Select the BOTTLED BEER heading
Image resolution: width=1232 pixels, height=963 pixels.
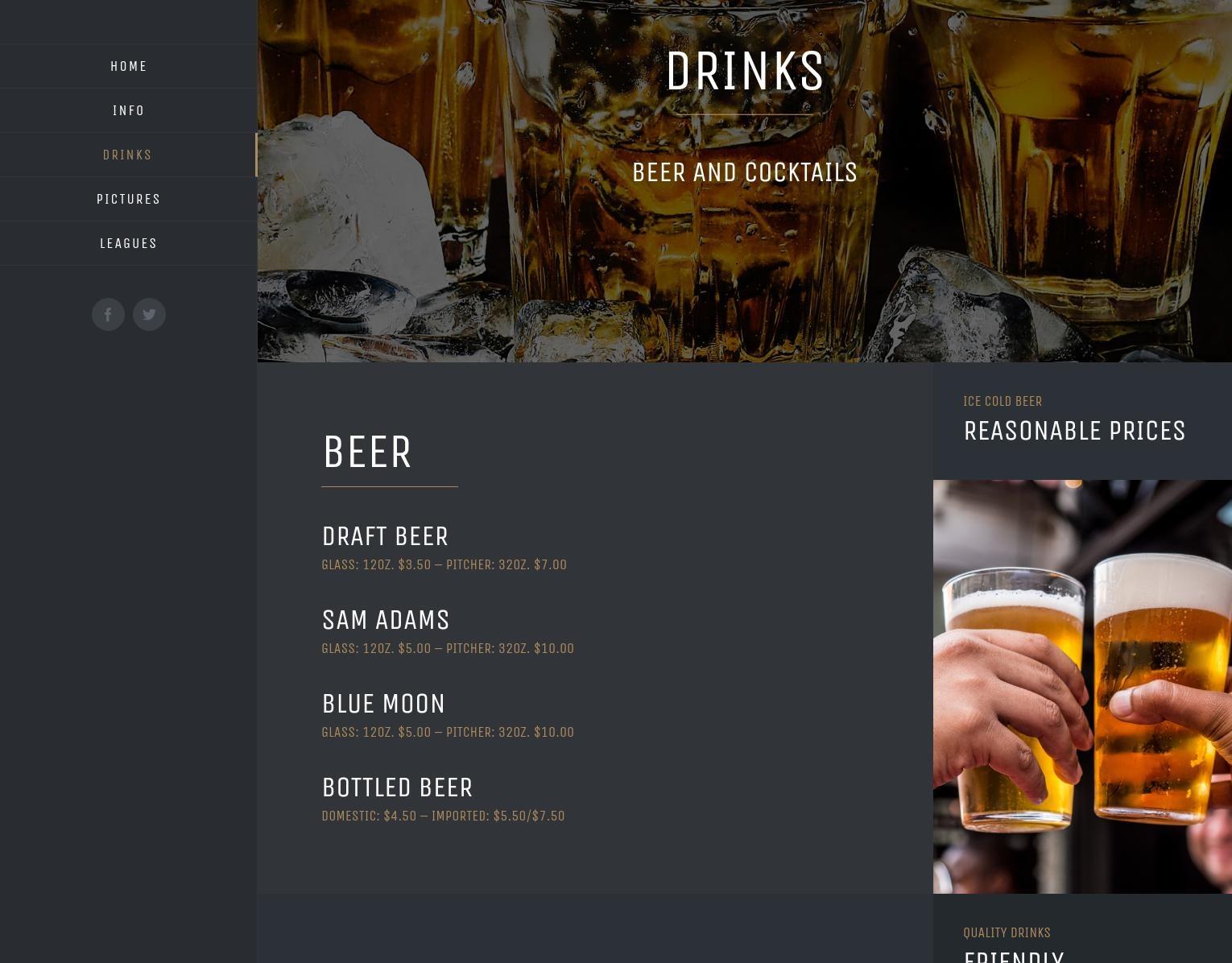coord(397,787)
